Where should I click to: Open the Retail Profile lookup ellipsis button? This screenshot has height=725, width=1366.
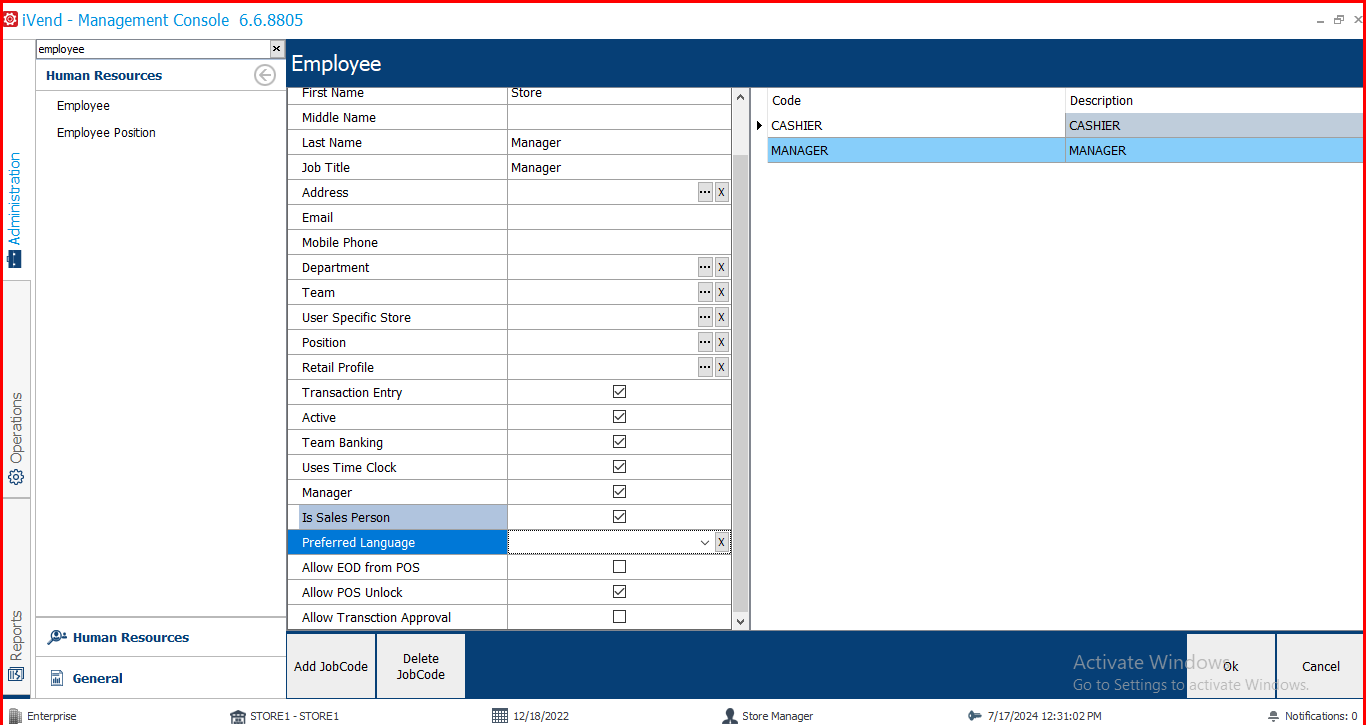pos(705,367)
